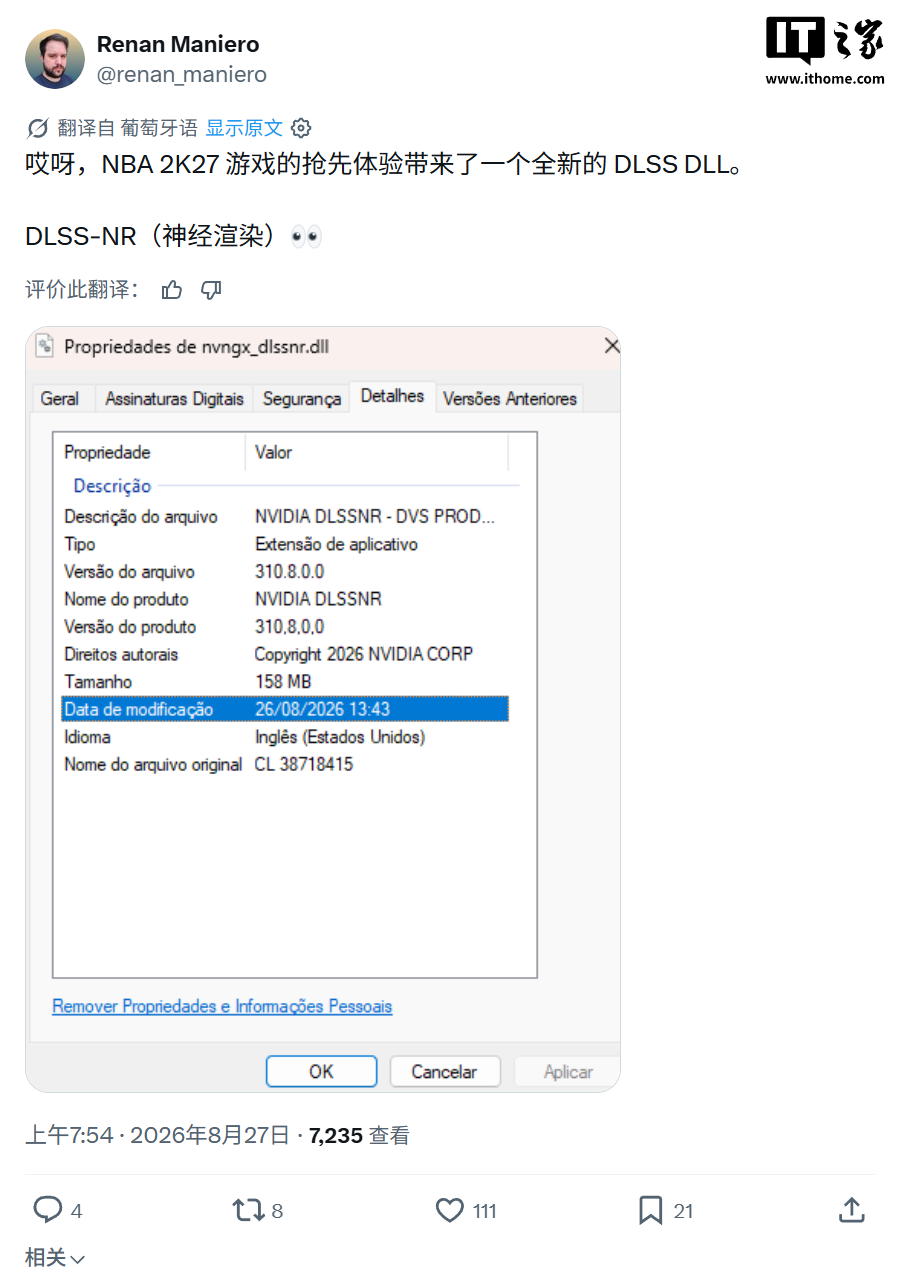
Task: Click the thumbs up translation rating
Action: pyautogui.click(x=172, y=290)
